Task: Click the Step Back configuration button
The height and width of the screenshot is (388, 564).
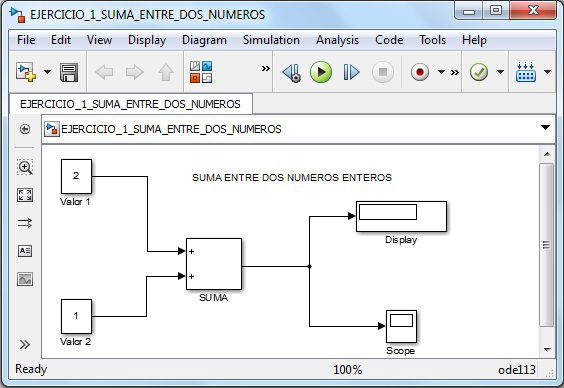Action: click(292, 73)
